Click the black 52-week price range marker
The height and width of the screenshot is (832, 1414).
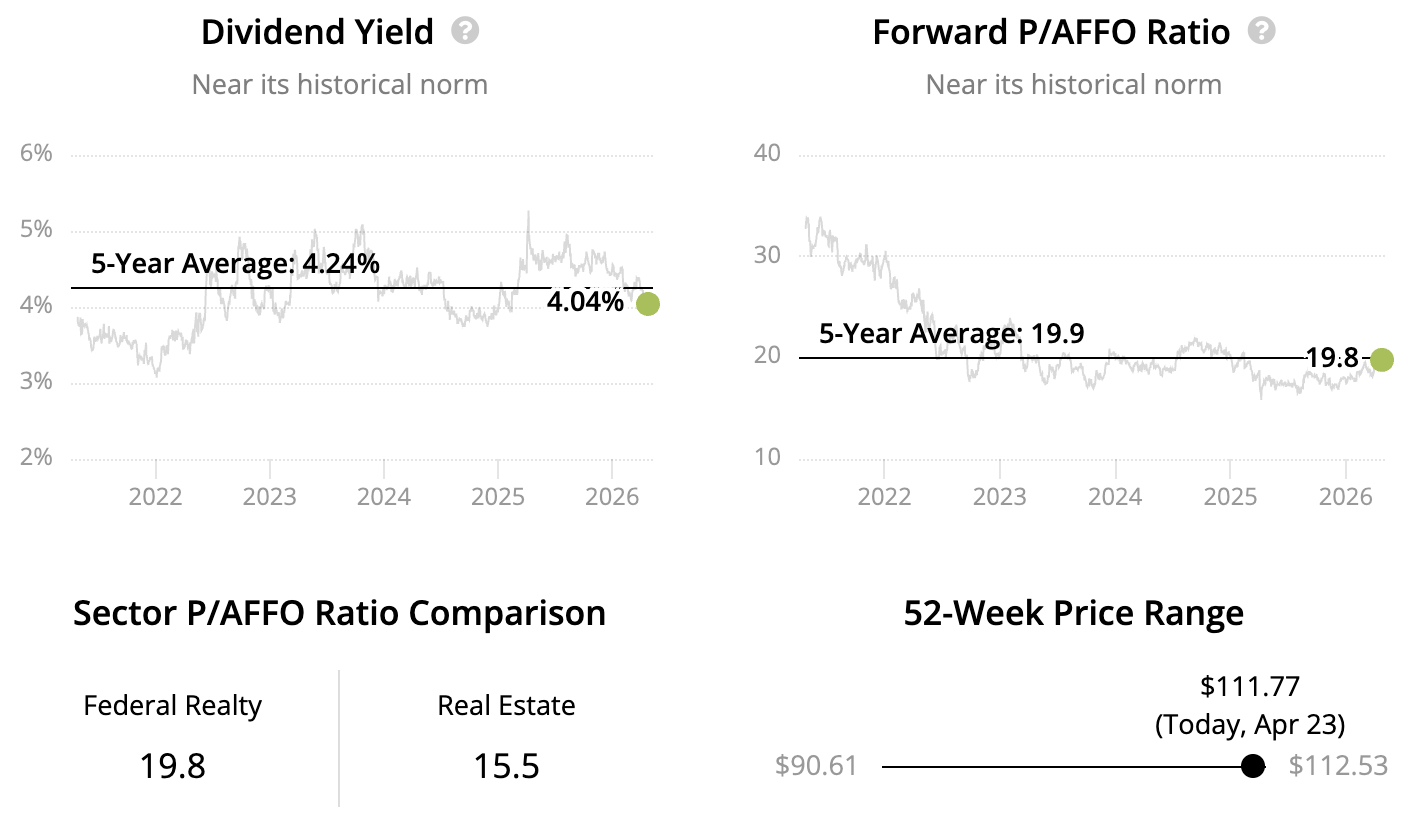click(x=1252, y=767)
